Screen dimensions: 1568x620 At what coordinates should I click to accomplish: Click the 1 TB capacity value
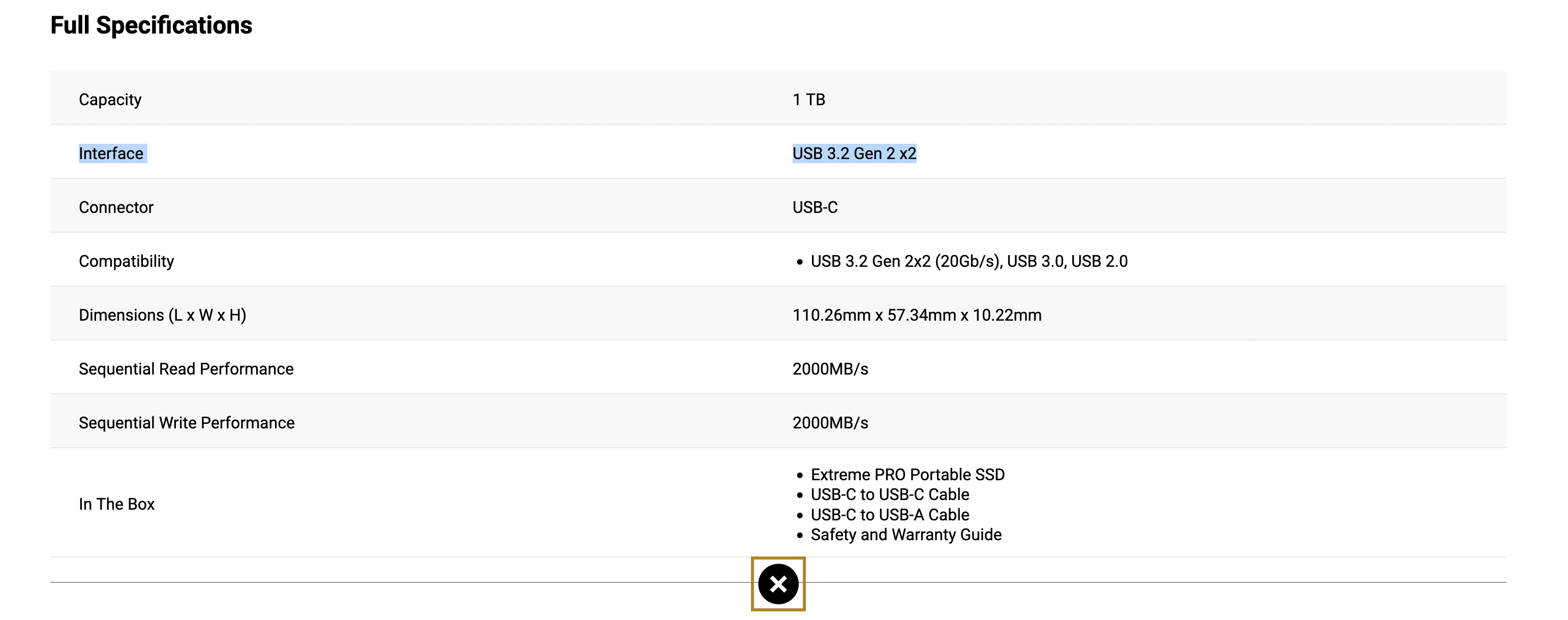(808, 100)
